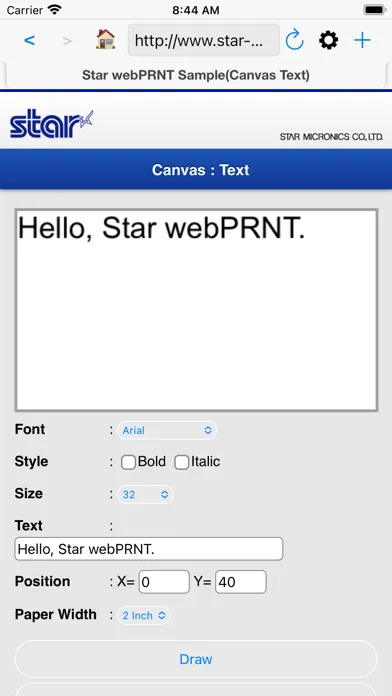Click the Canvas : Text header title
The width and height of the screenshot is (392, 696).
click(201, 170)
